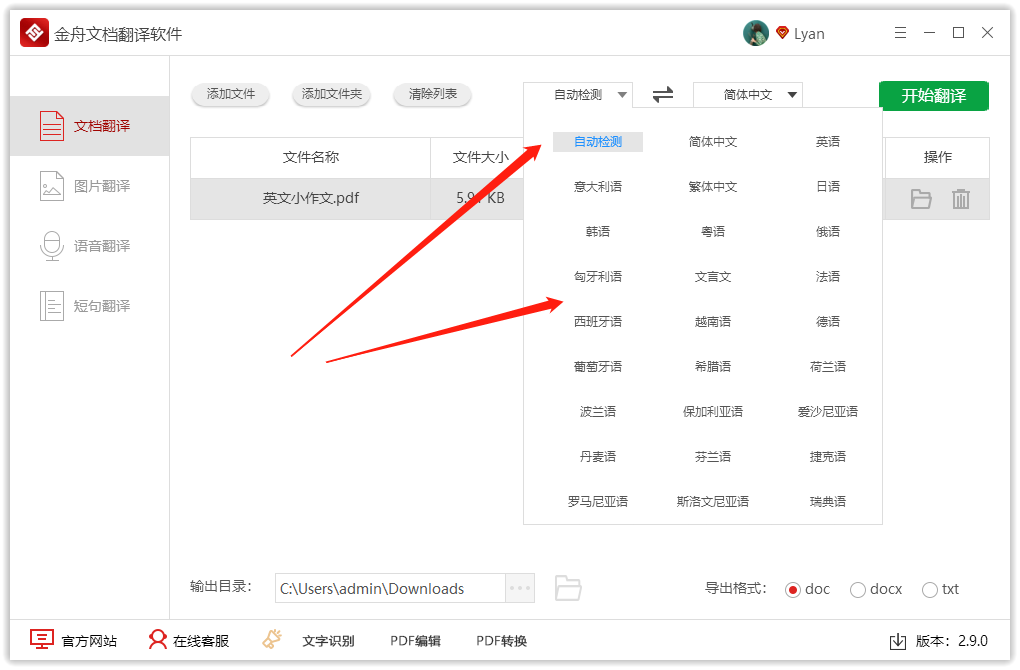Click the swap languages arrows icon

pos(662,95)
